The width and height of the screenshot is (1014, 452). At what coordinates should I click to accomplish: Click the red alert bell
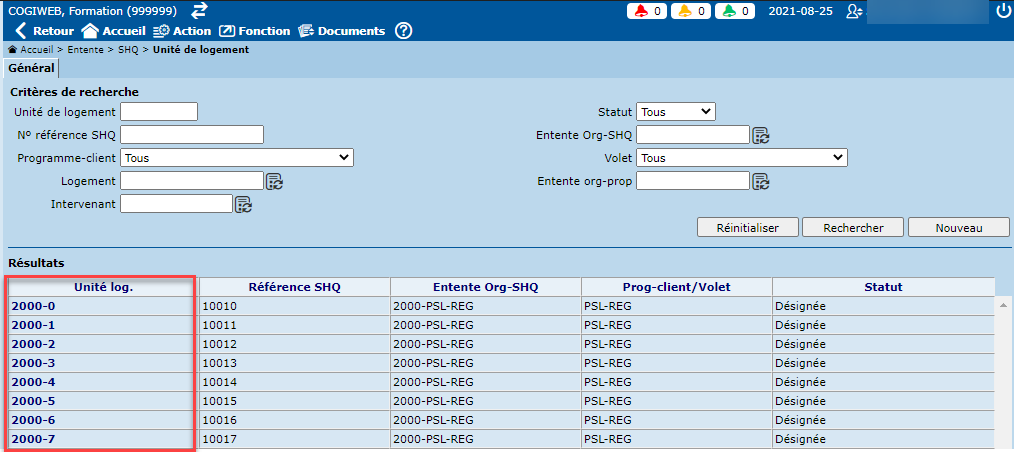coord(641,11)
